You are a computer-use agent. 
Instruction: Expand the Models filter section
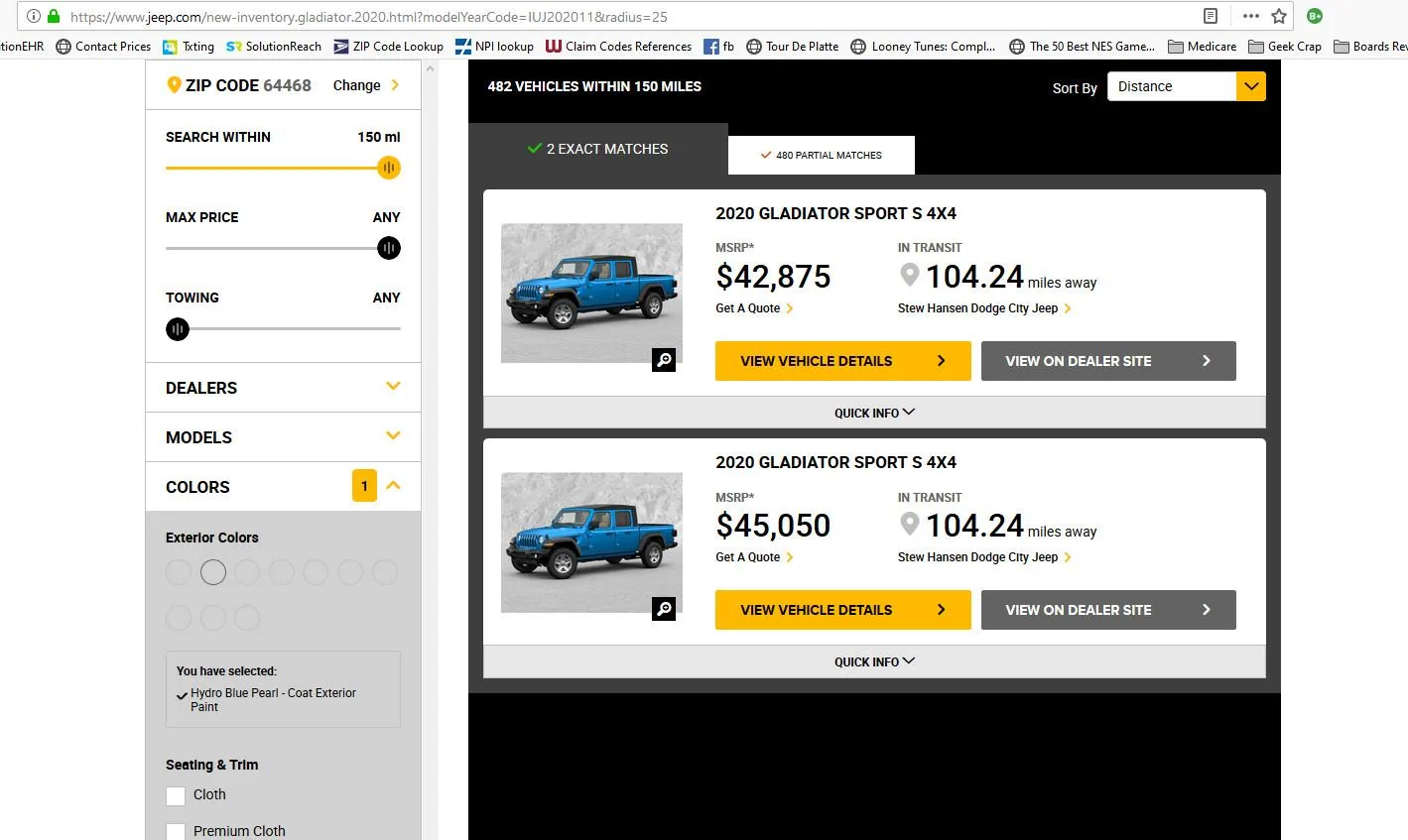click(283, 436)
